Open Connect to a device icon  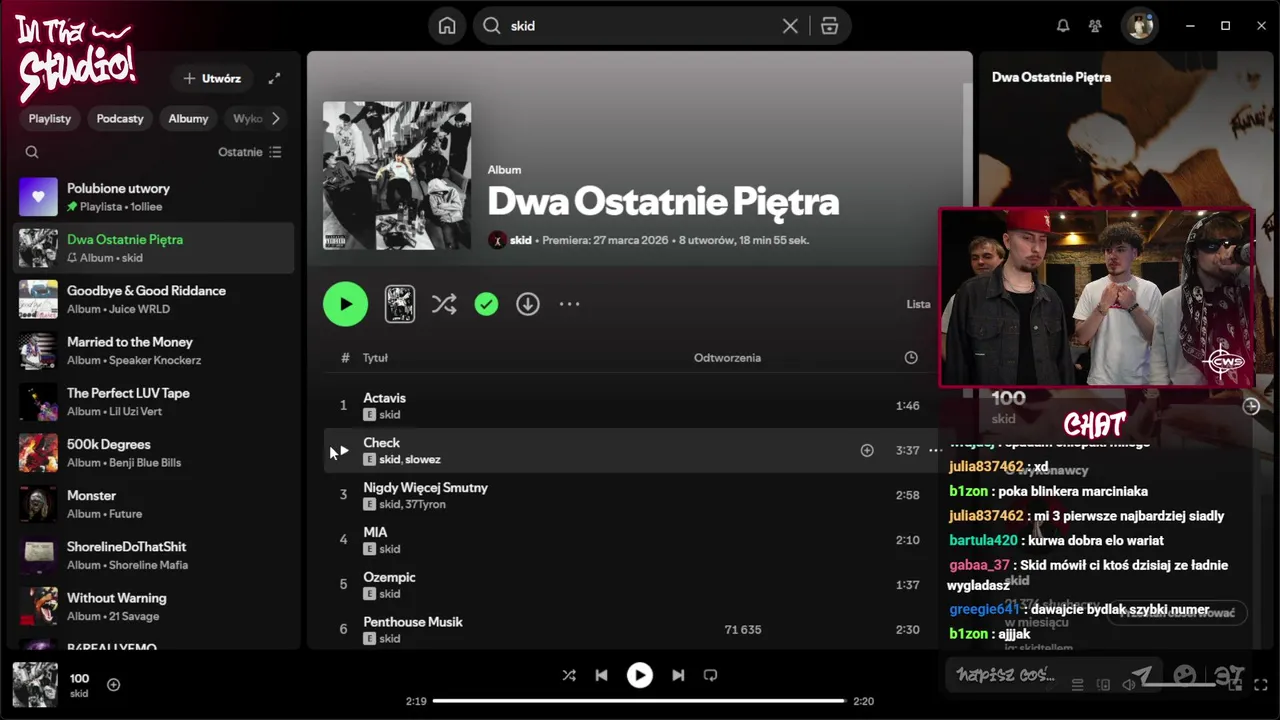tap(1103, 685)
